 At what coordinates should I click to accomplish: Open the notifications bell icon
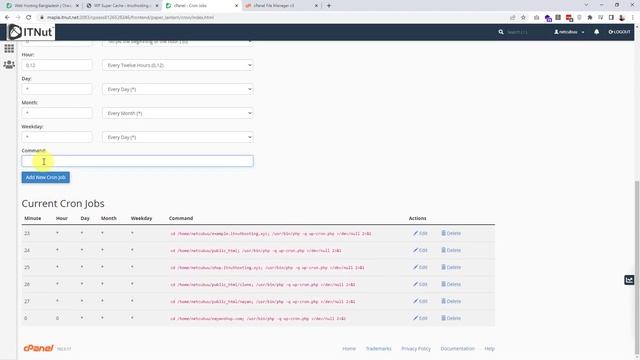(x=596, y=32)
